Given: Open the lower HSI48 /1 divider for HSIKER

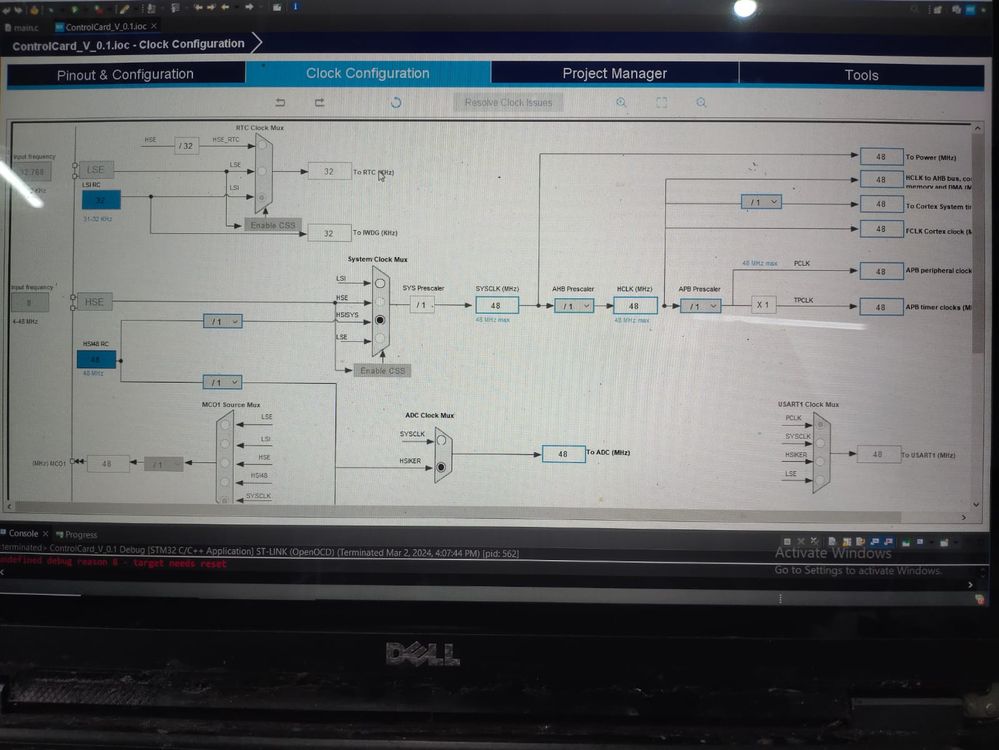Looking at the screenshot, I should click(x=222, y=382).
